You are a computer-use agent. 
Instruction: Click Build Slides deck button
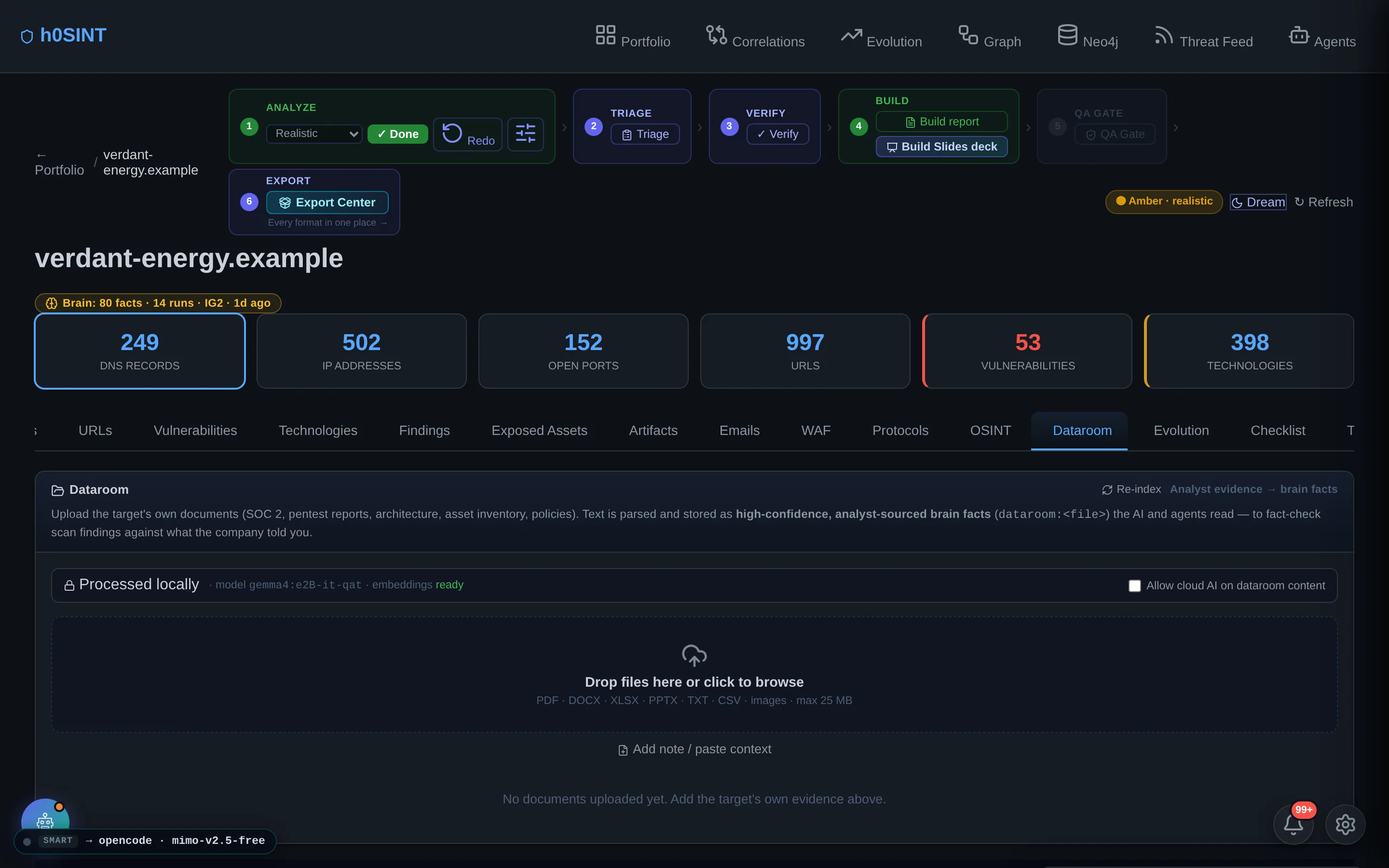(x=941, y=147)
